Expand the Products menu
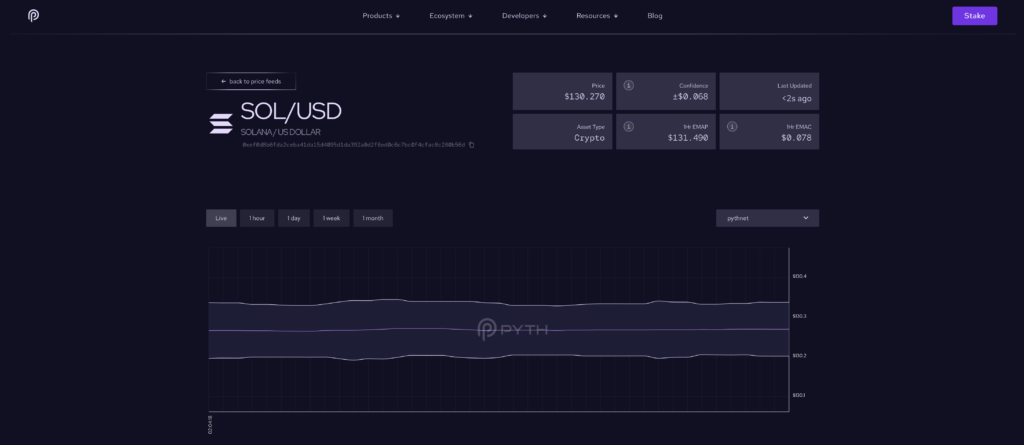This screenshot has height=445, width=1024. point(381,16)
